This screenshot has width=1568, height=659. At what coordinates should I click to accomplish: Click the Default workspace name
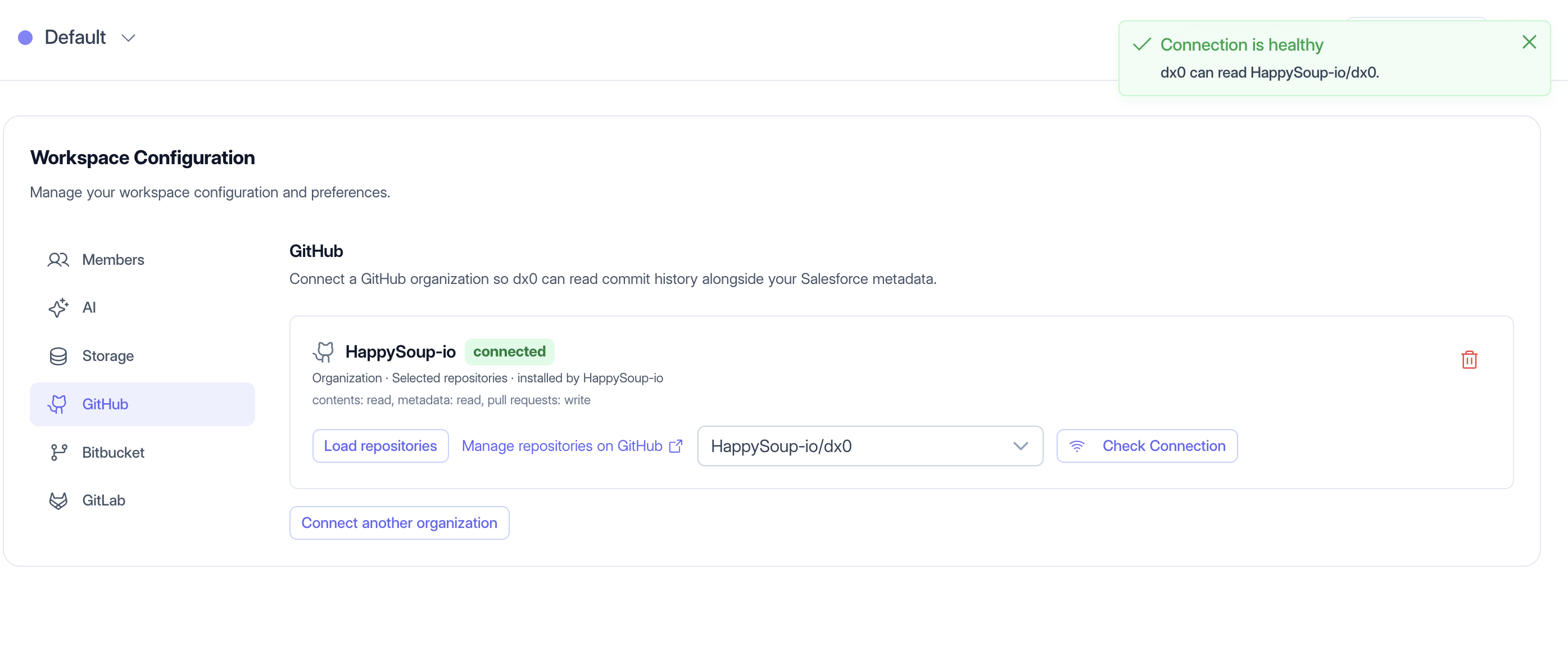[75, 38]
